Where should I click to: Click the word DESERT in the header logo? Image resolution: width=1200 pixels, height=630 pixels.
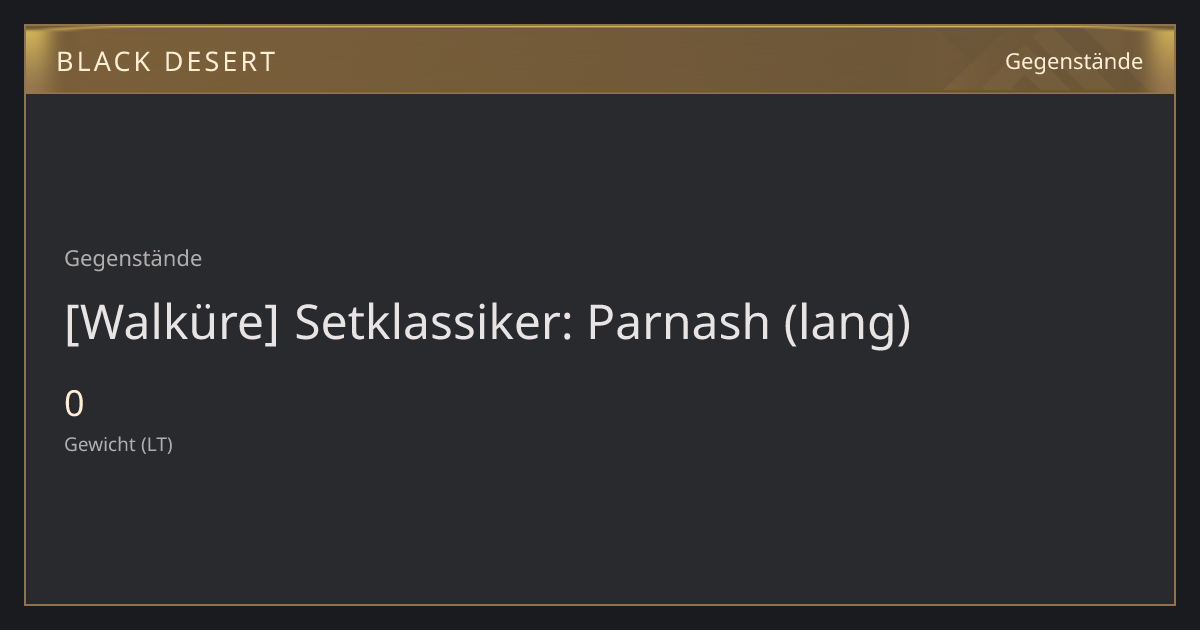tap(219, 62)
